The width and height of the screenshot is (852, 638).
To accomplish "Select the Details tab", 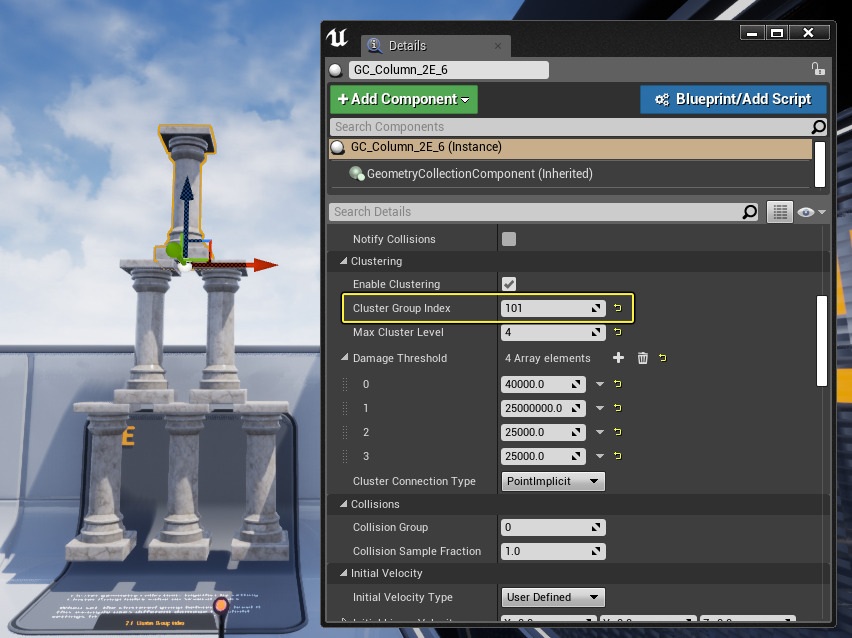I will point(407,45).
